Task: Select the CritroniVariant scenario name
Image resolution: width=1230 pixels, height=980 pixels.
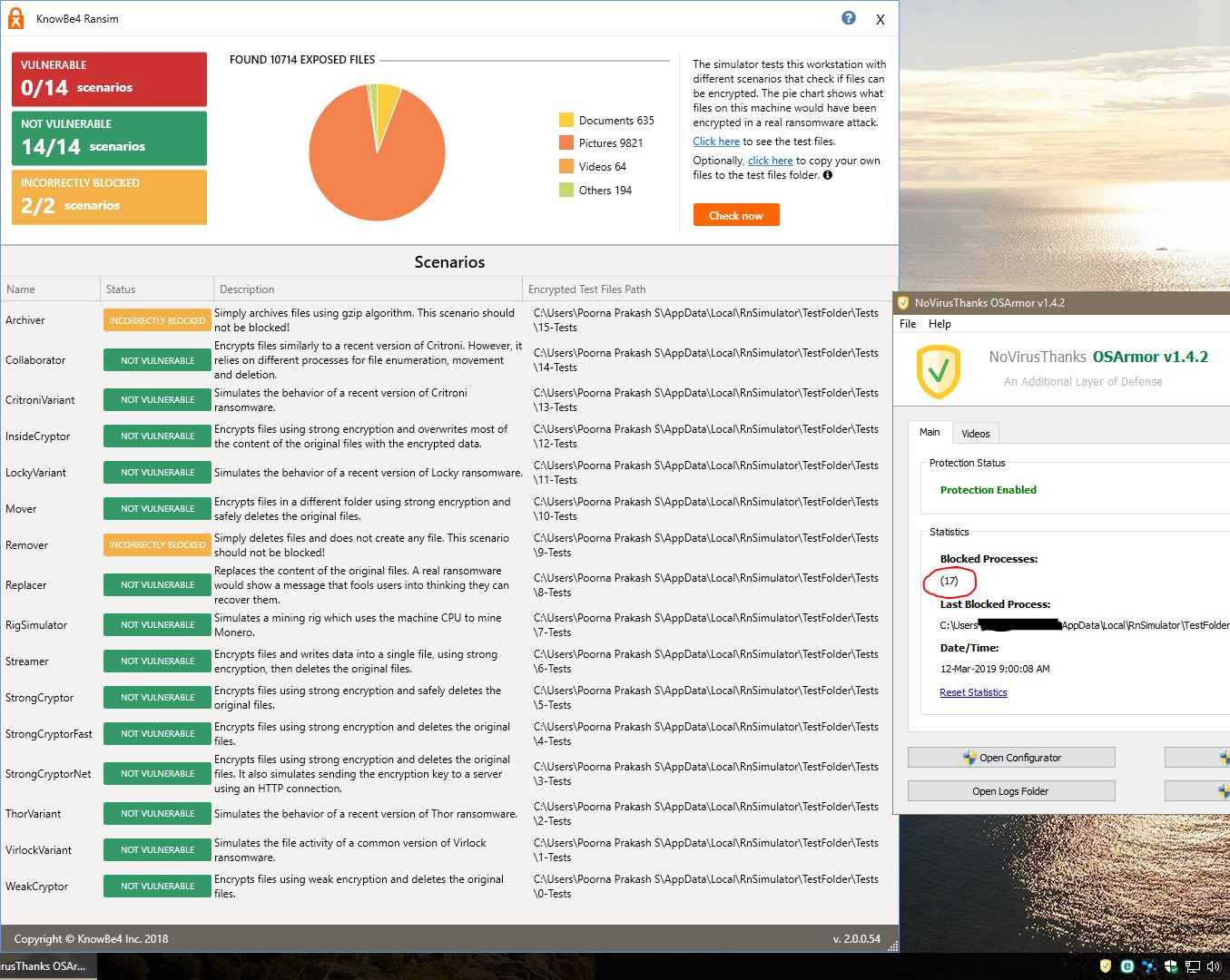Action: point(40,400)
